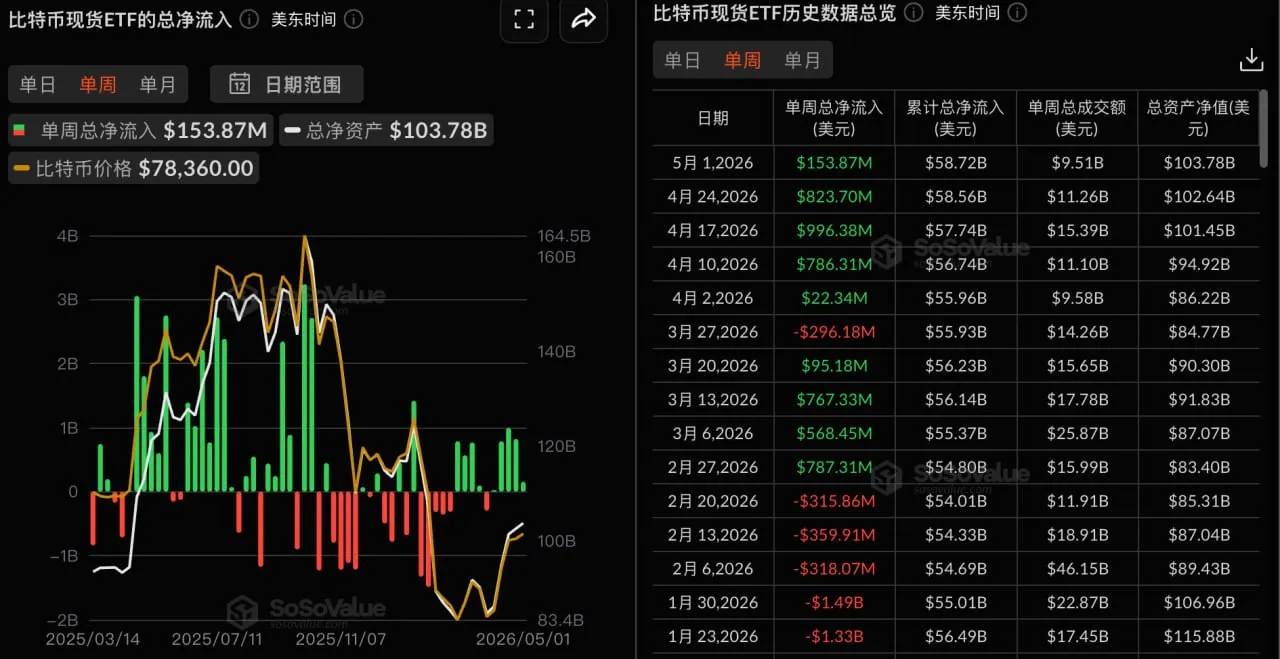
Task: Click the $101.45B total net assets value
Action: tap(1199, 231)
